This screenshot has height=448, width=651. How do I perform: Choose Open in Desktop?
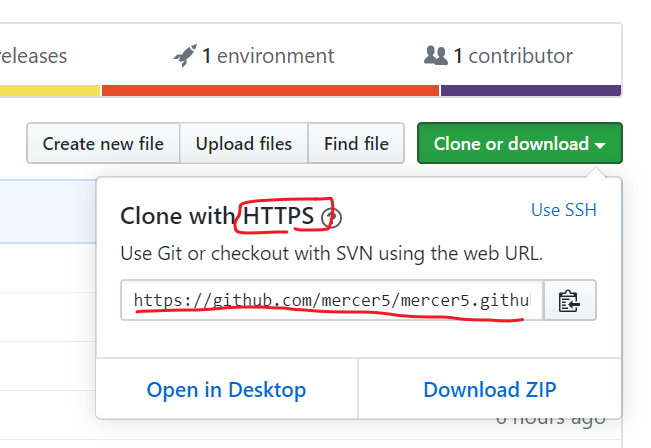pyautogui.click(x=226, y=389)
